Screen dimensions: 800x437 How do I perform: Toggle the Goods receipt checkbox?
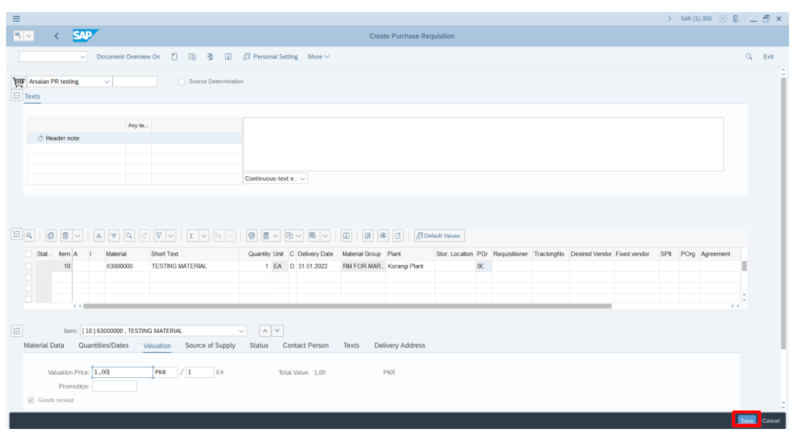[x=29, y=400]
